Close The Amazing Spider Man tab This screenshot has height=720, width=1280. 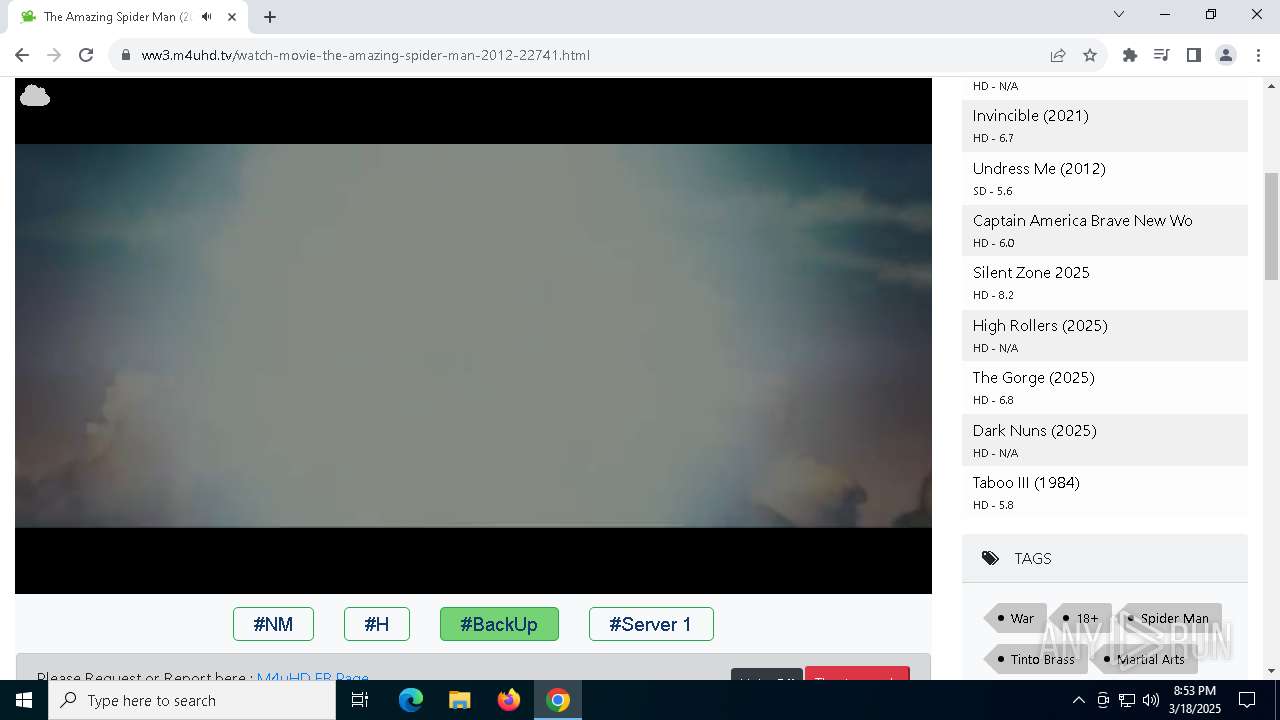232,17
